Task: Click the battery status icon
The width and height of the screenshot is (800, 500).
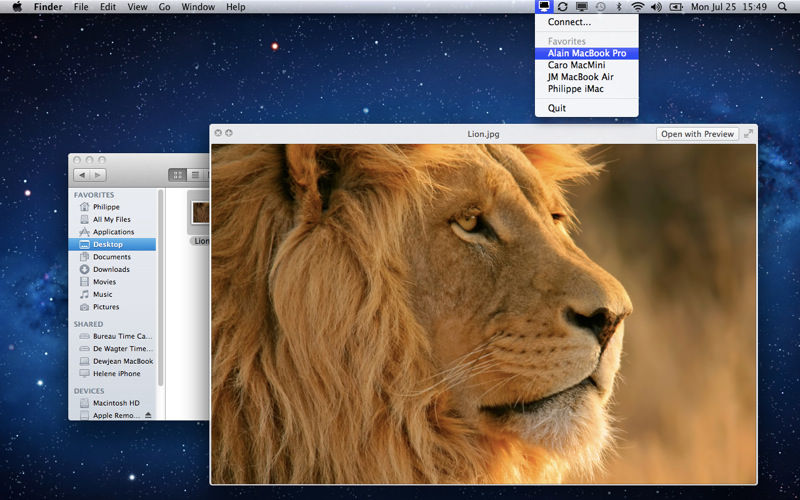Action: tap(676, 7)
